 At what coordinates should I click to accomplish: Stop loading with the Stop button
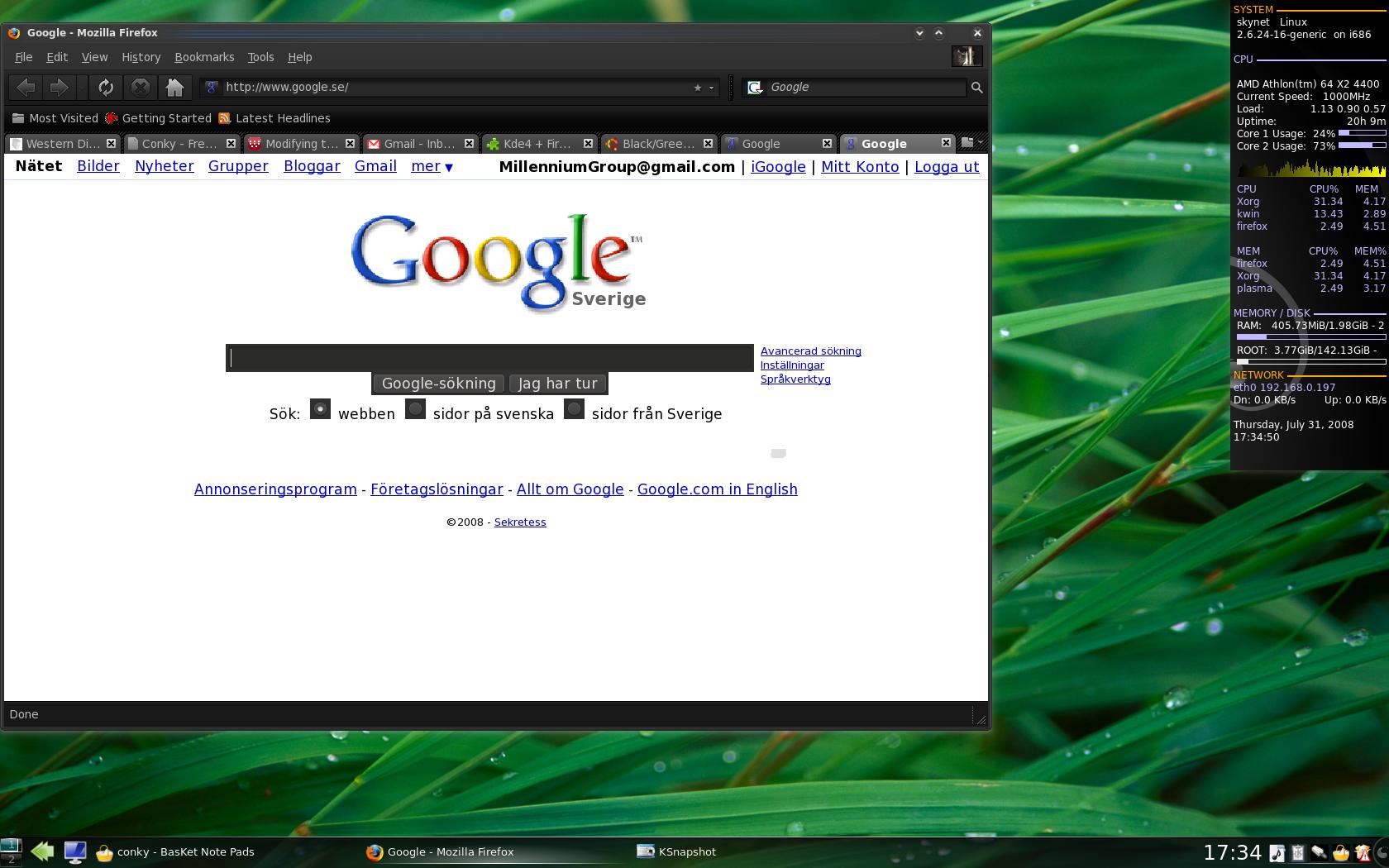pyautogui.click(x=141, y=87)
